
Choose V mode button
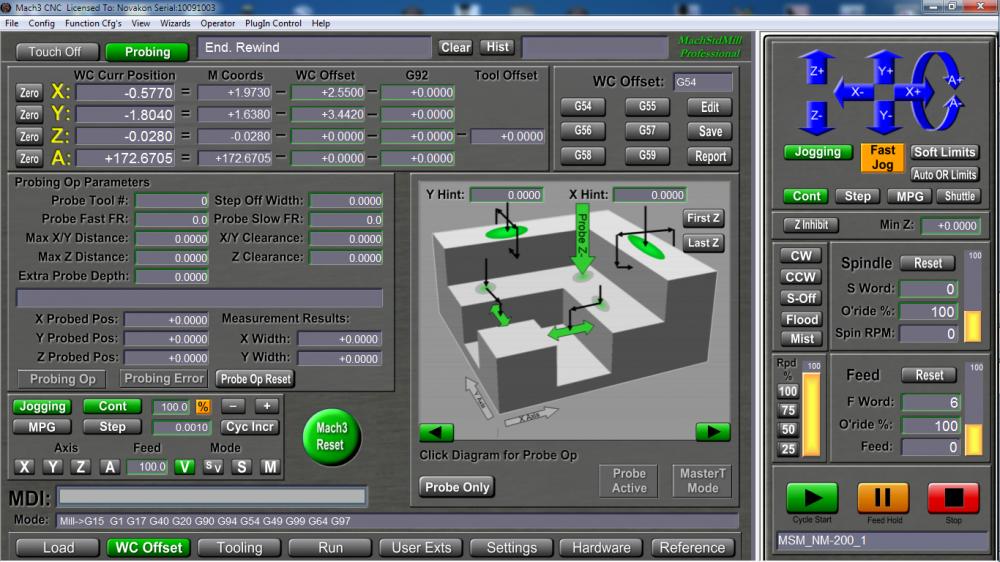(184, 467)
